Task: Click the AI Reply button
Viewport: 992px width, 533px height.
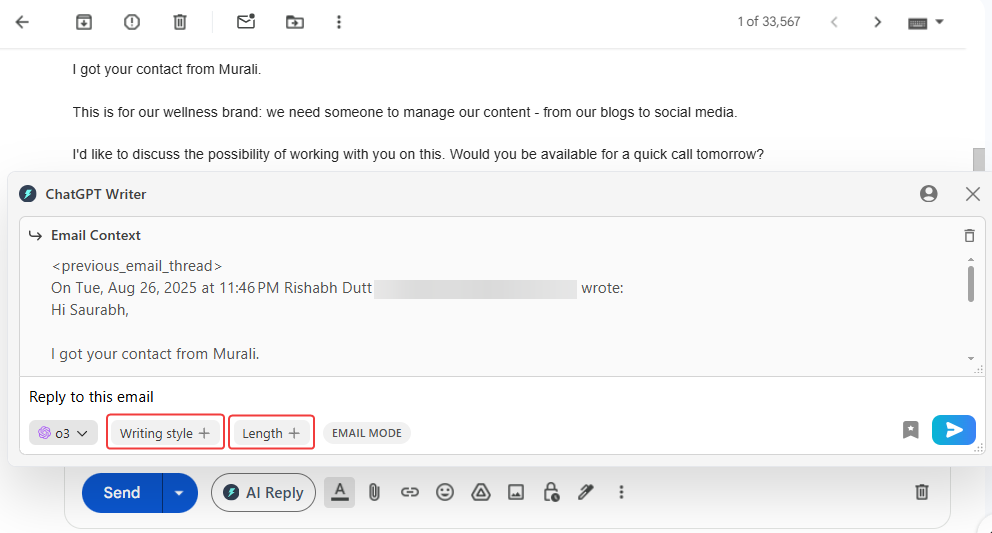Action: 263,492
